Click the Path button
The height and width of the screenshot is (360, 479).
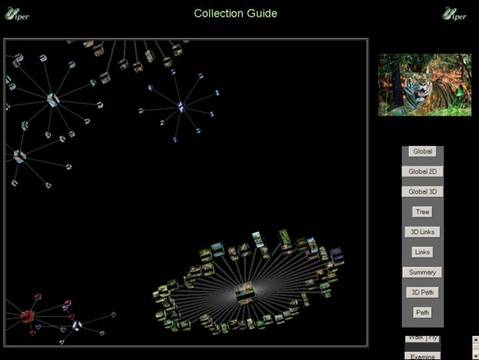(x=422, y=313)
